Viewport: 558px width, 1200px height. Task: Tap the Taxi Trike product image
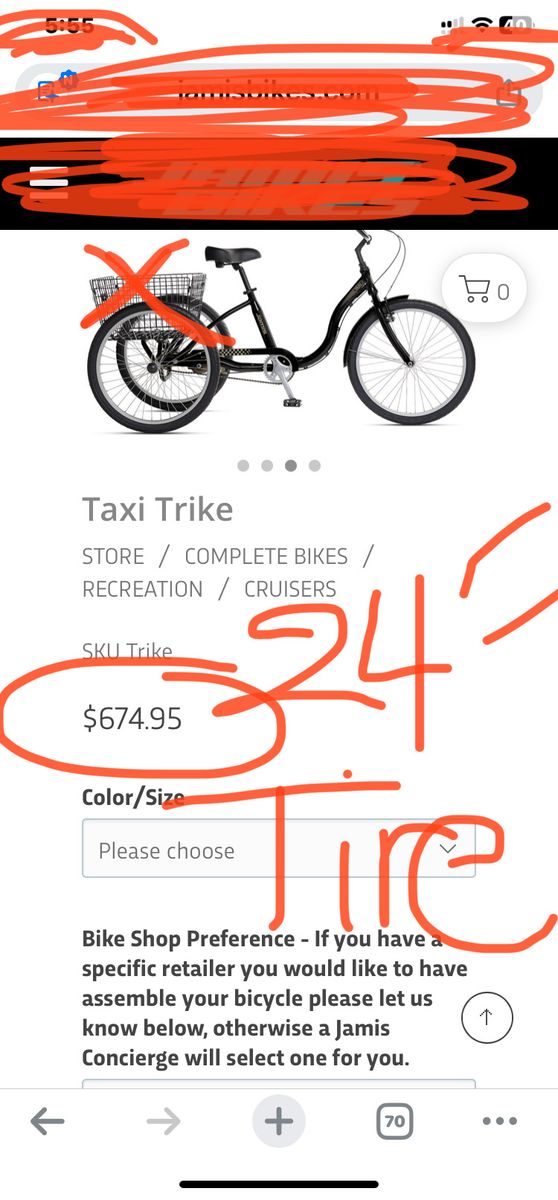(x=277, y=330)
